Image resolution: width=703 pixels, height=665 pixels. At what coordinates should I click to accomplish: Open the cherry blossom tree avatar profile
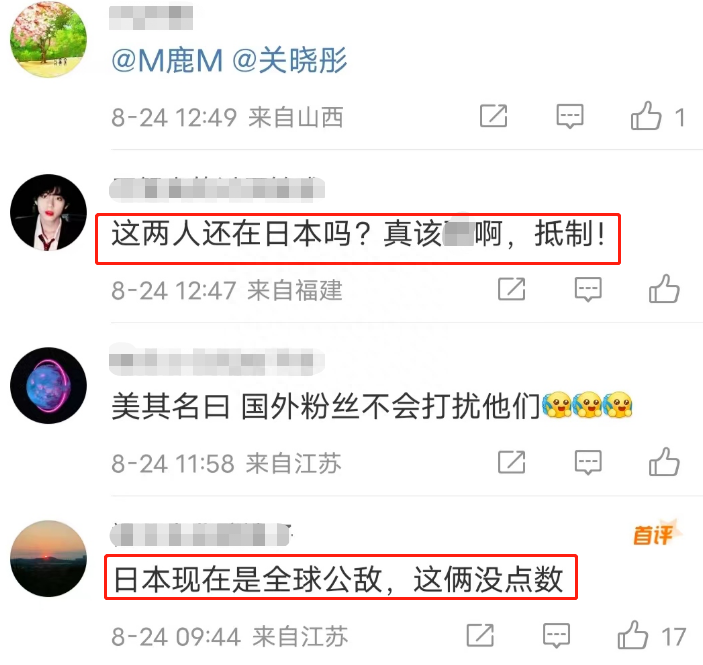(48, 39)
